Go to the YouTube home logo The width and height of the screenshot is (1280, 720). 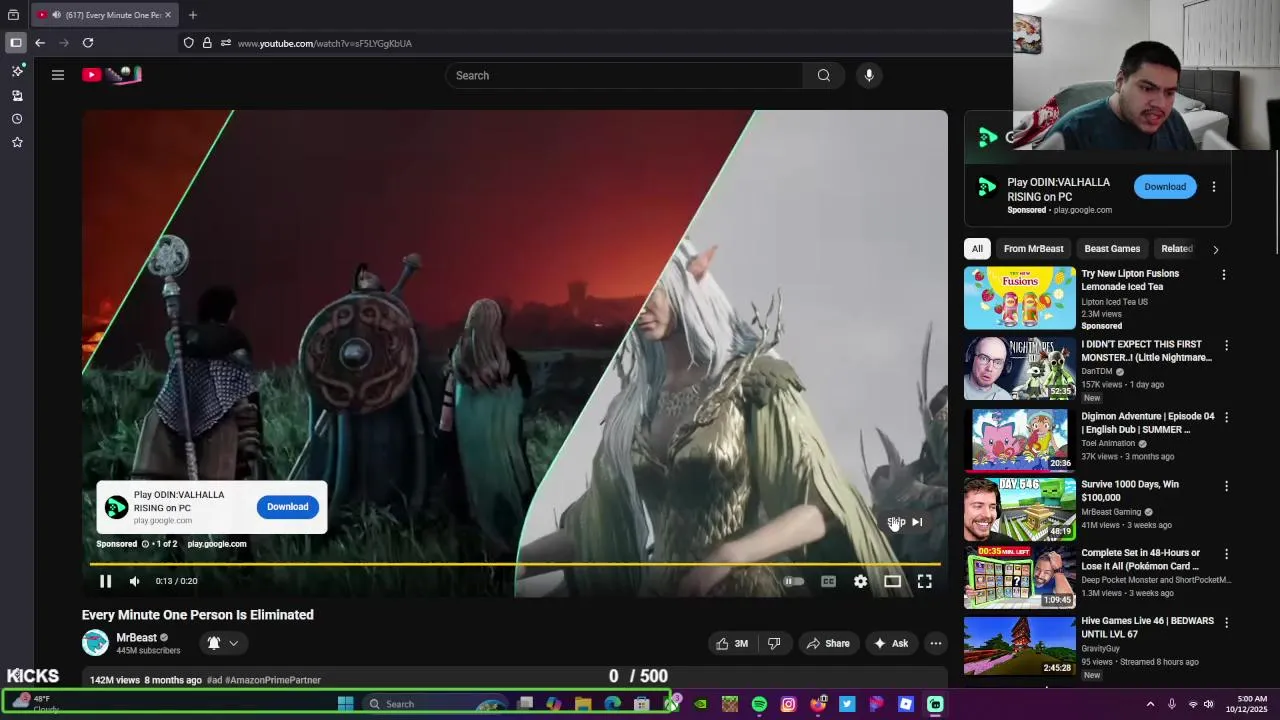point(112,75)
